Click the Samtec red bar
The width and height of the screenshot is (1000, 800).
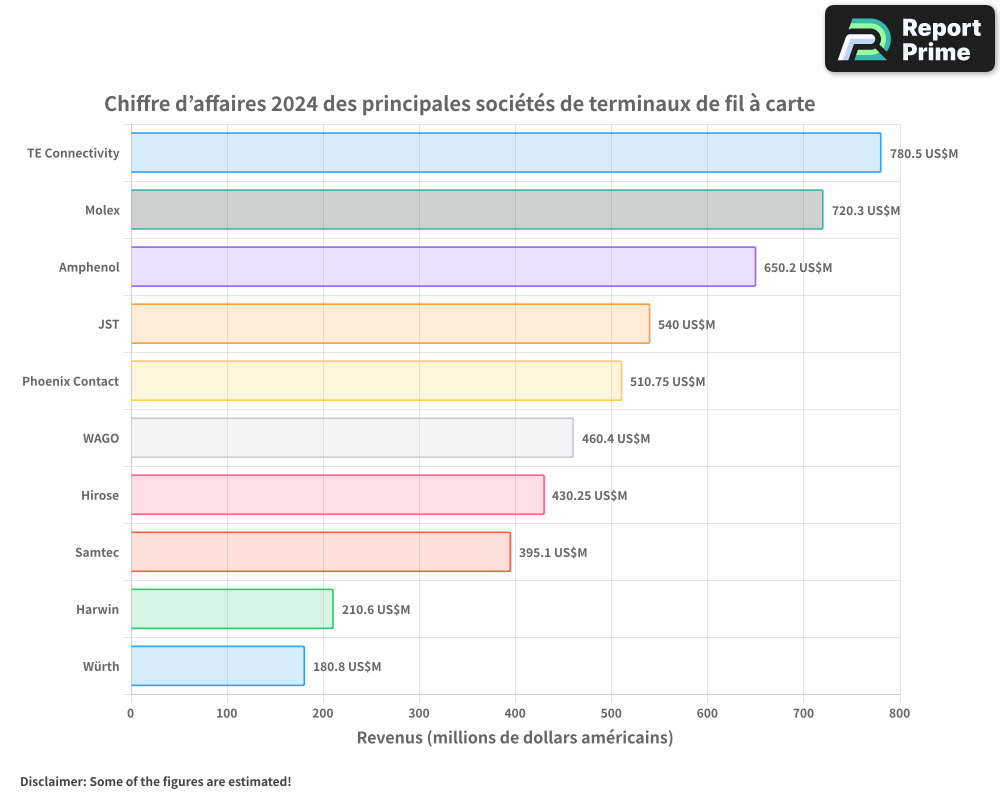point(320,552)
